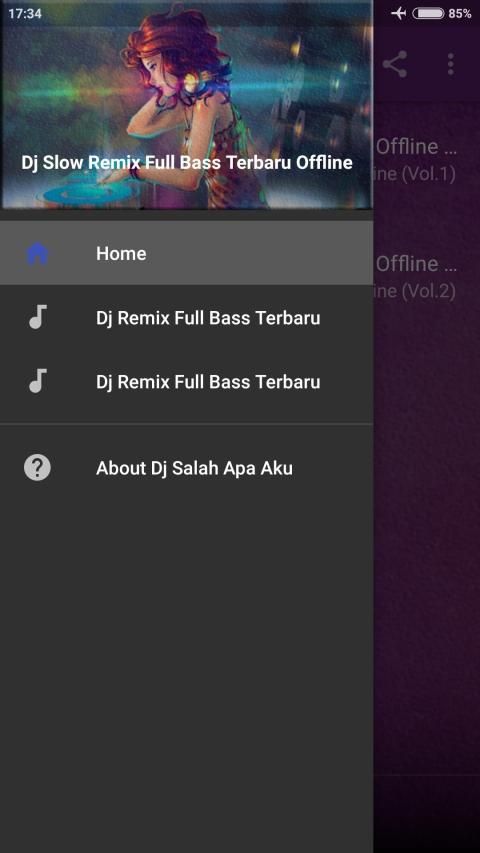The image size is (480, 853).
Task: Tap the second music note icon
Action: coord(38,381)
